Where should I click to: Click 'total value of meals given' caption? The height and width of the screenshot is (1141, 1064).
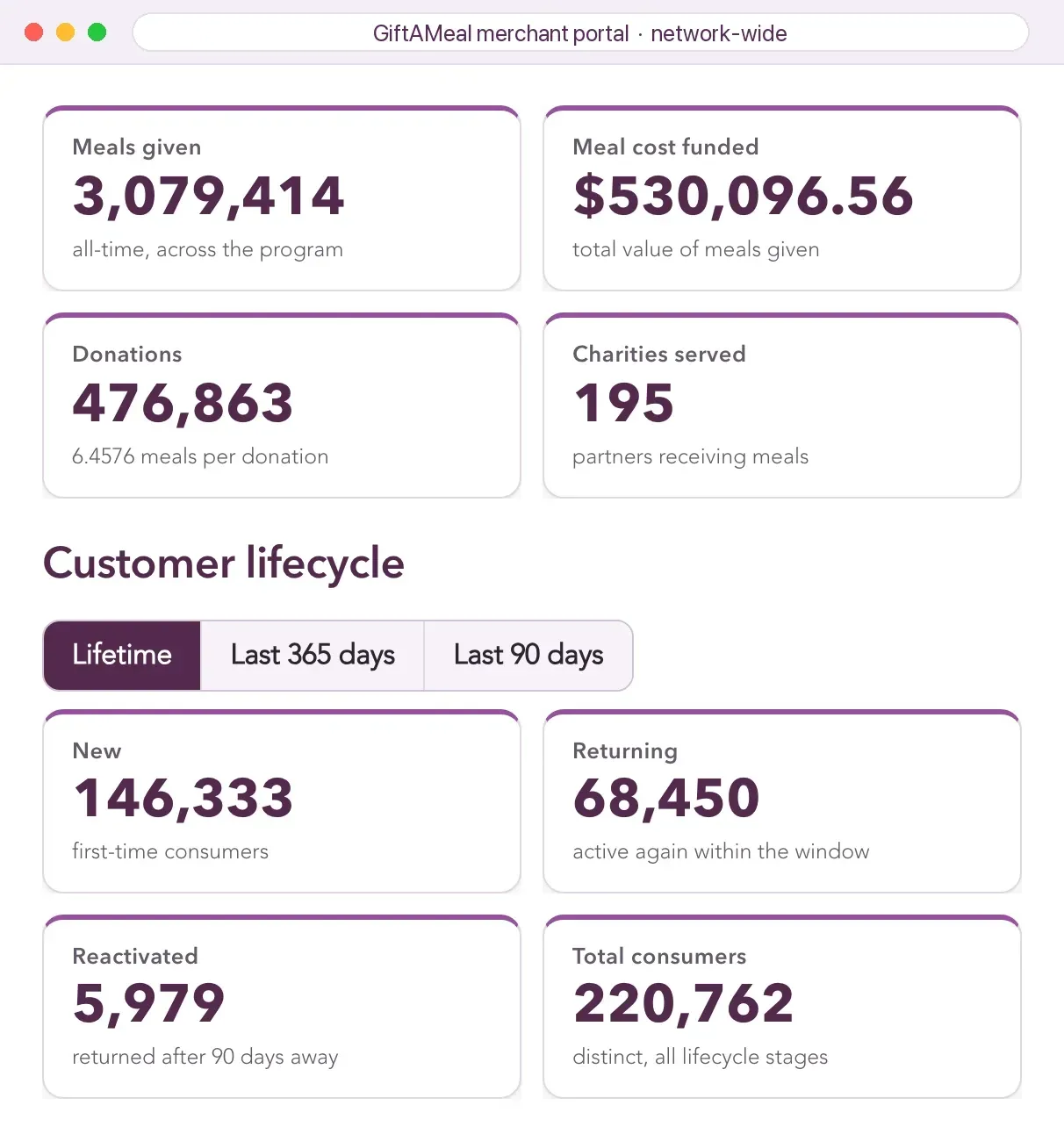[695, 250]
